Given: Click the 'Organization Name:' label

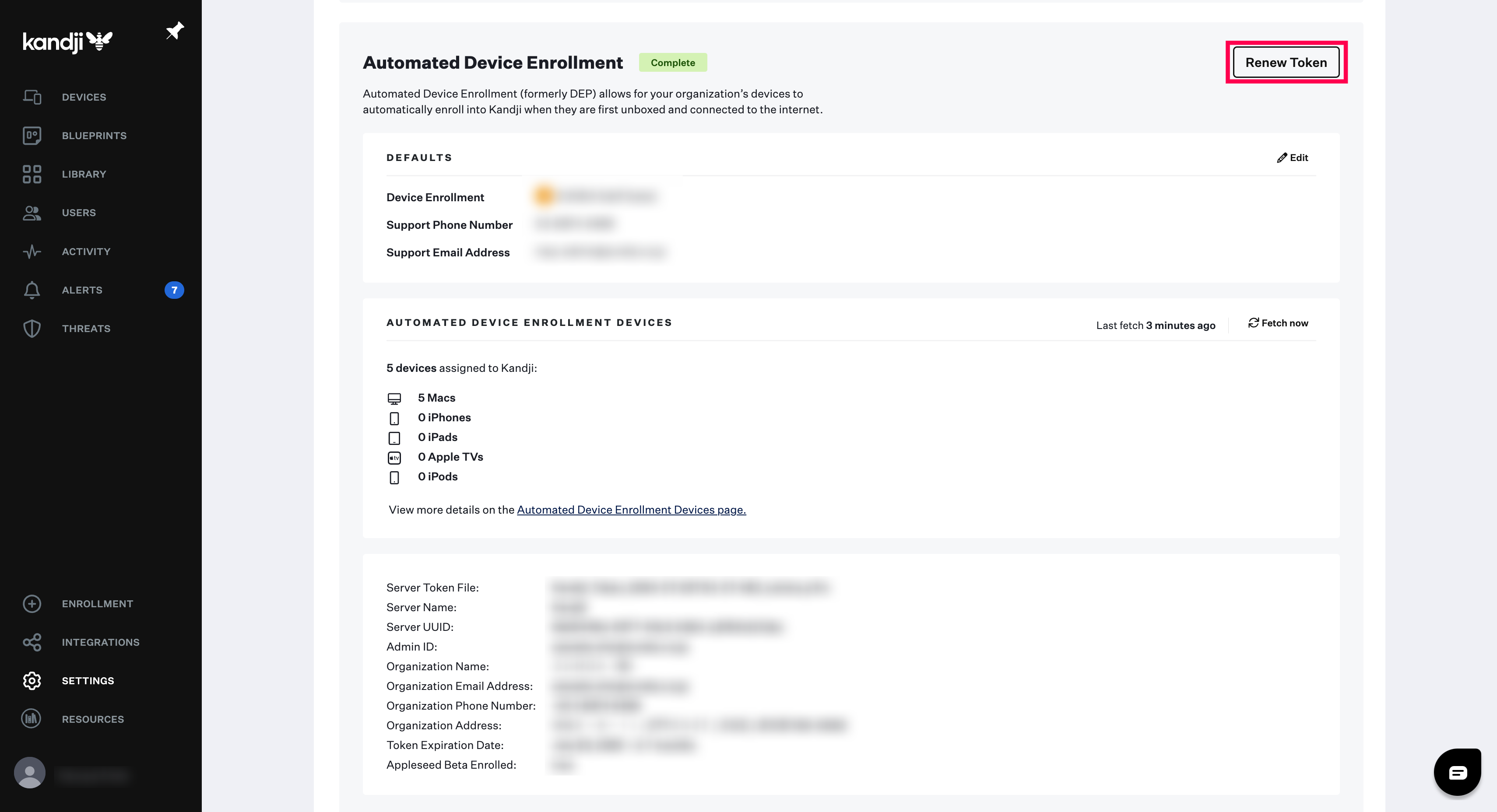Looking at the screenshot, I should (438, 667).
